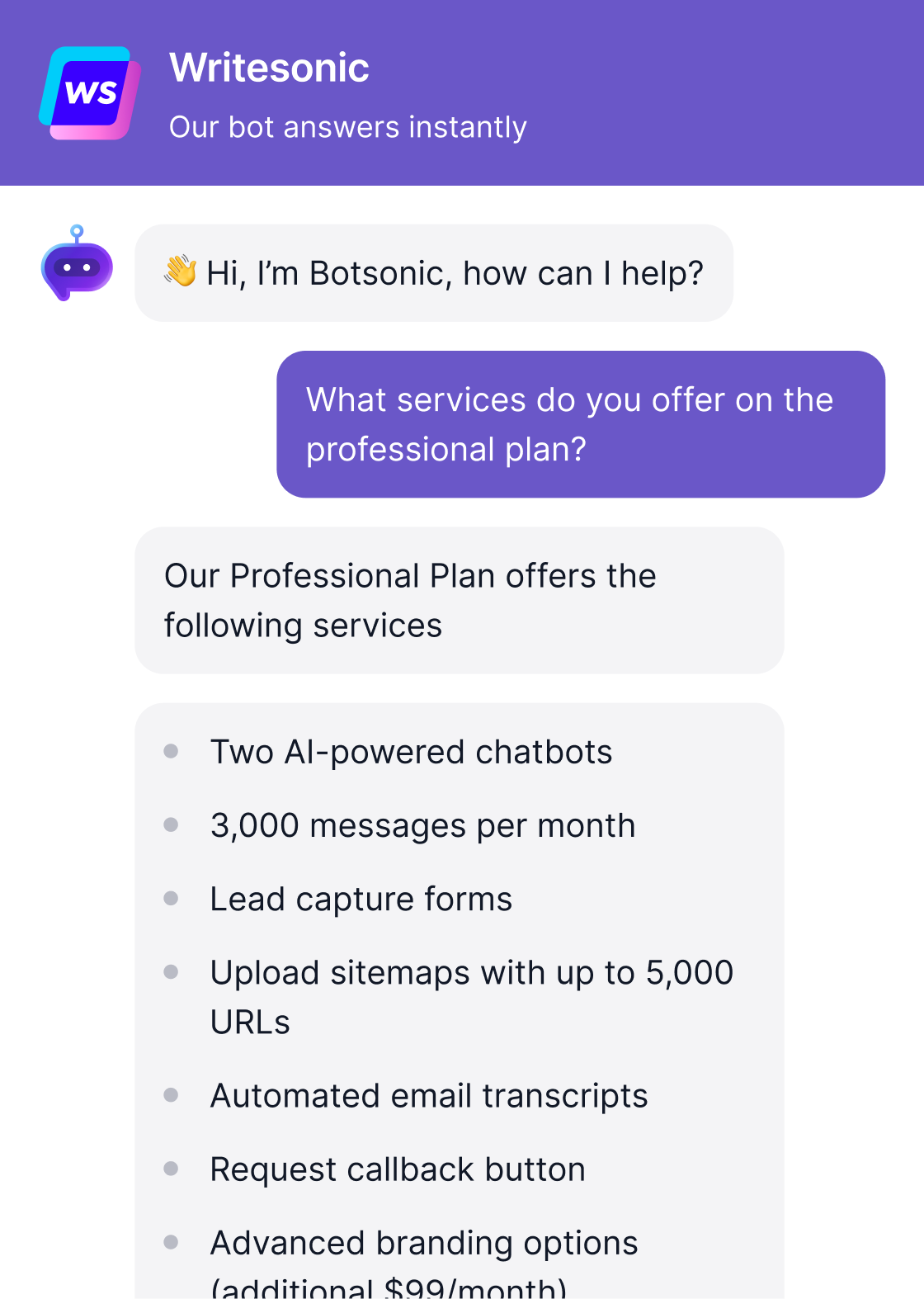Click the 'Request callback button' list item
The image size is (924, 1299).
pos(398,1169)
